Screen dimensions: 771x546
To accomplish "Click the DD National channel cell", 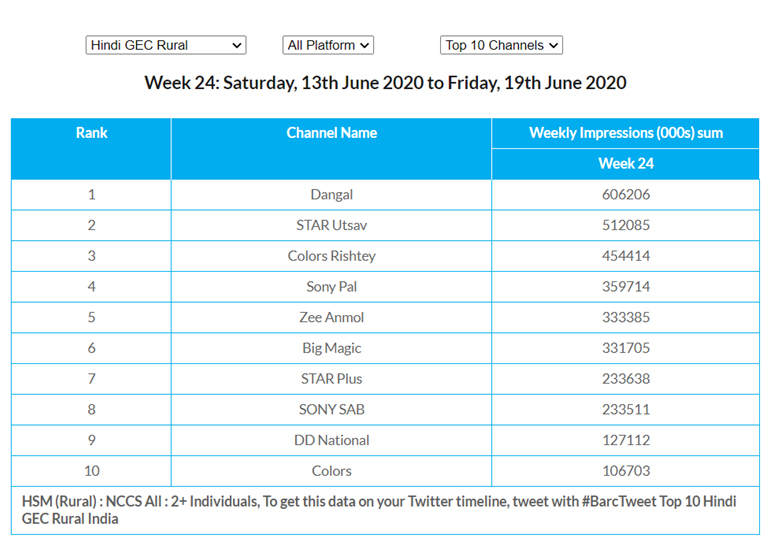I will [331, 440].
